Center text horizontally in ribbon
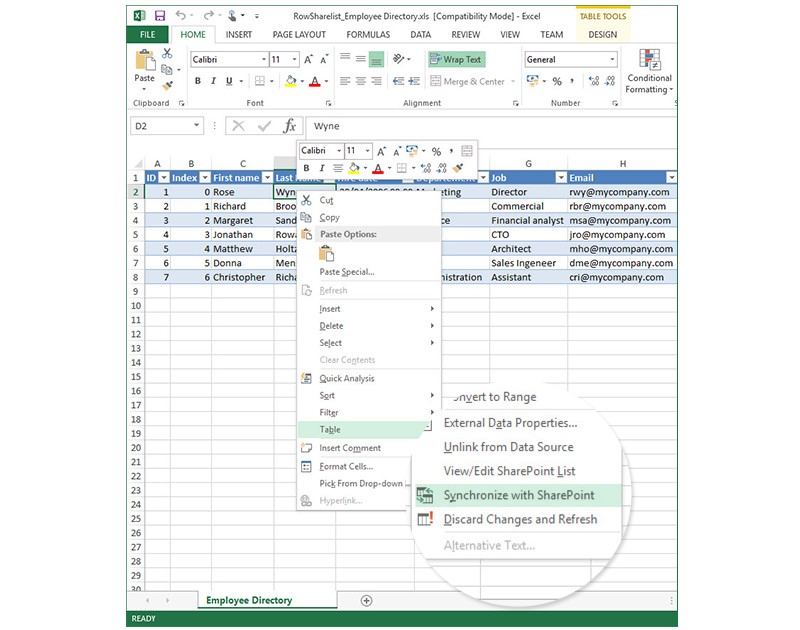The width and height of the screenshot is (800, 630). [361, 81]
